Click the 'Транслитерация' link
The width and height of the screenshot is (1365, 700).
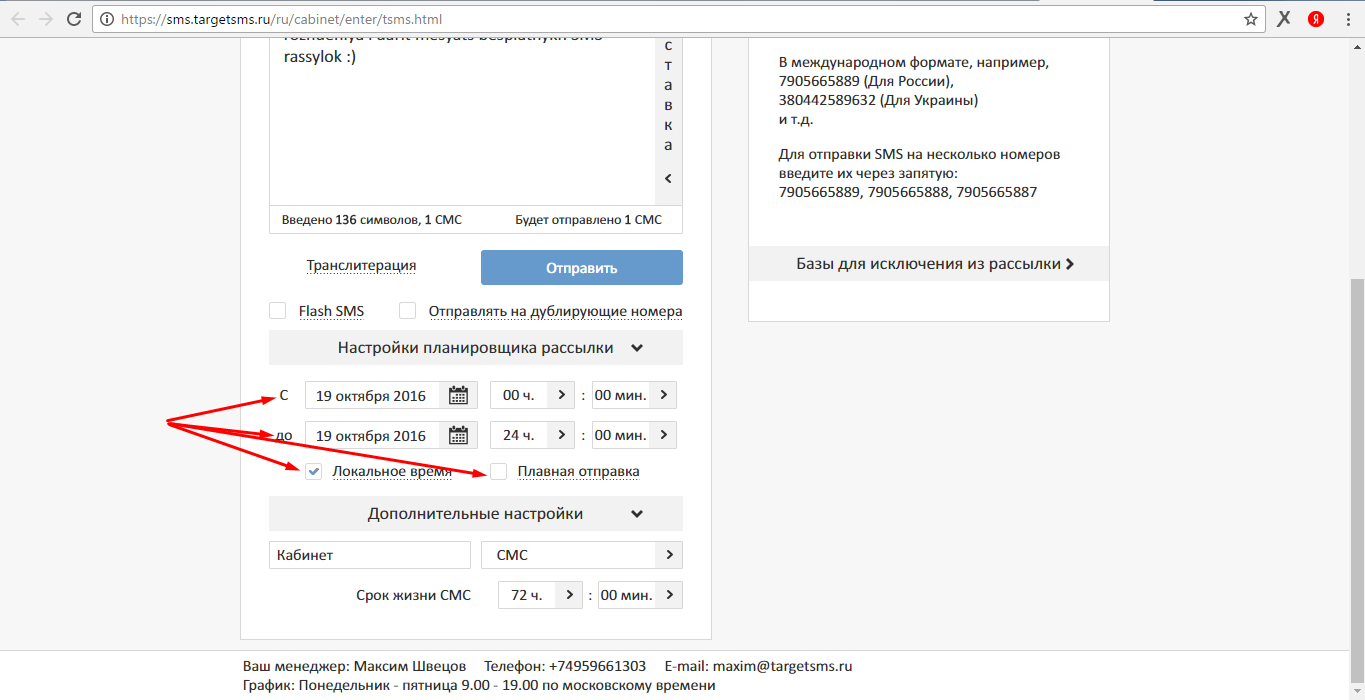[x=361, y=266]
